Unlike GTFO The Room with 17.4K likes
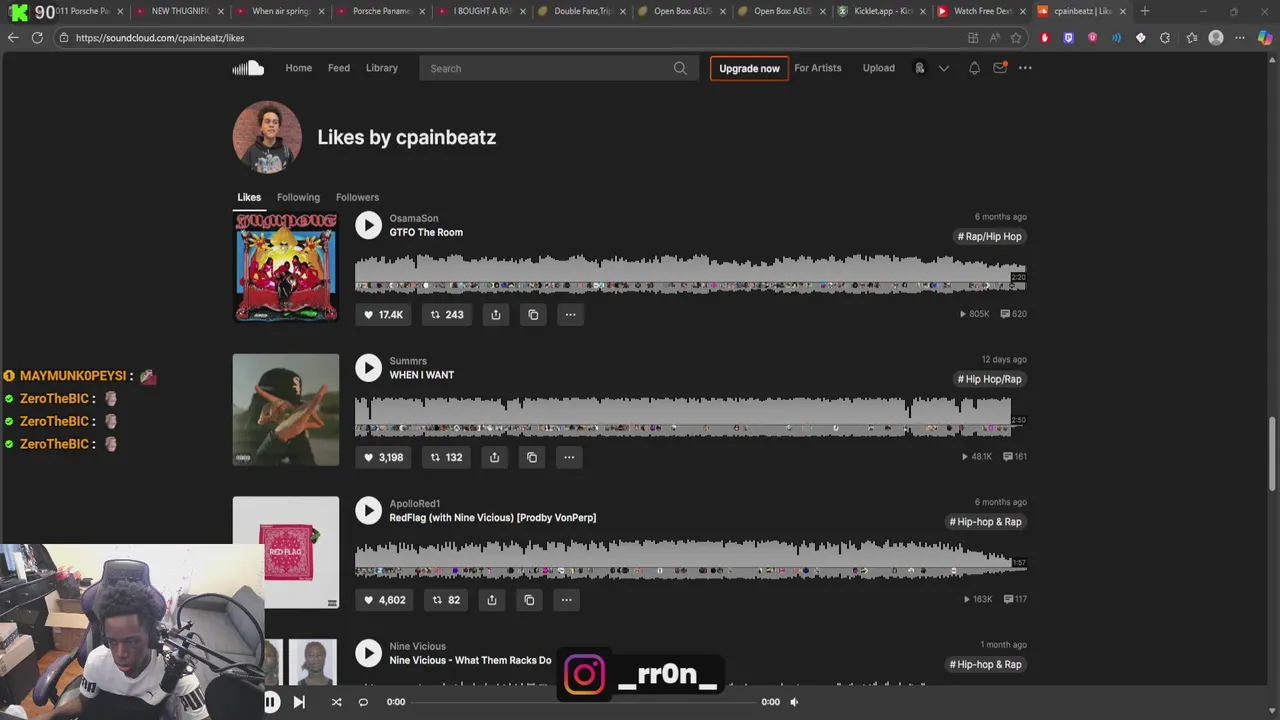This screenshot has width=1280, height=720. point(382,314)
